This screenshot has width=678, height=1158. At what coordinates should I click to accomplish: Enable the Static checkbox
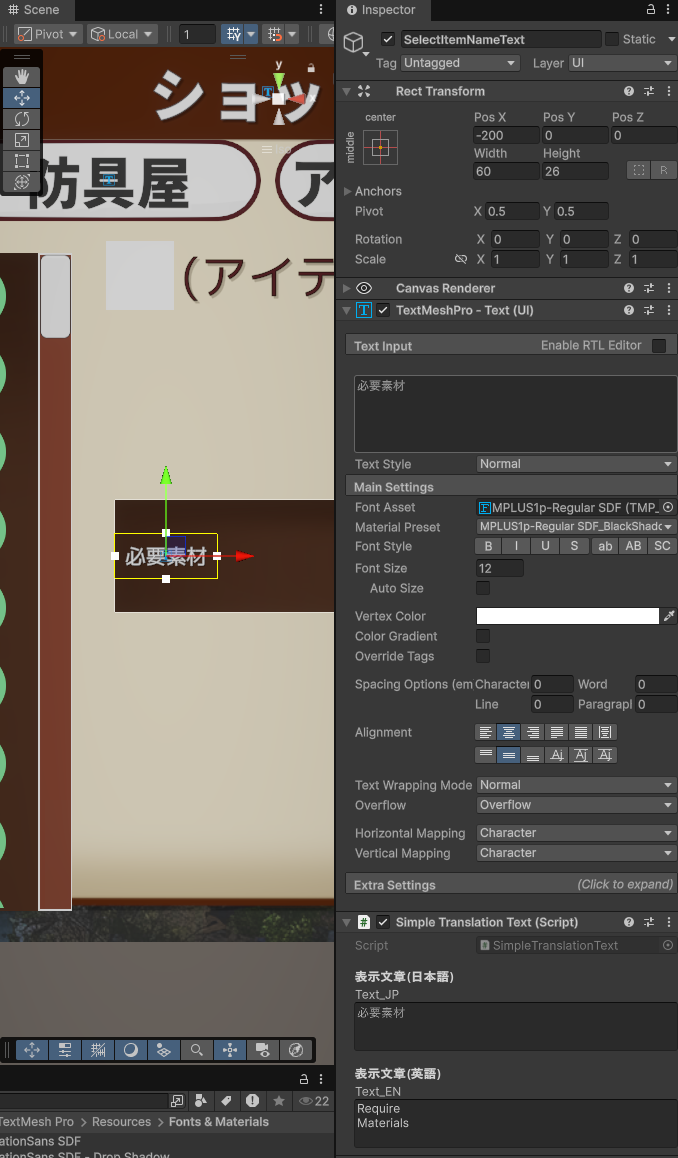tap(611, 39)
